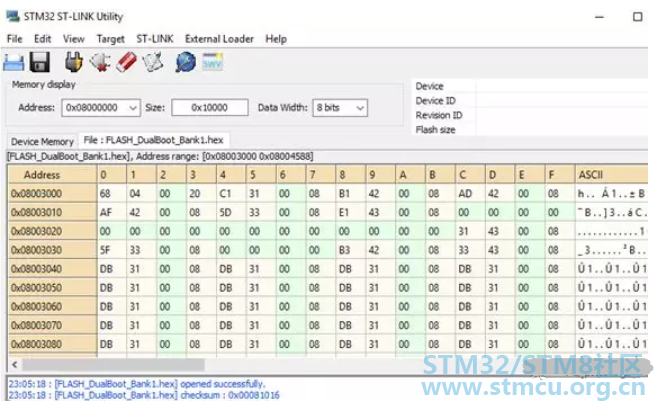Click the Save file floppy icon
This screenshot has width=654, height=410.
pos(40,63)
